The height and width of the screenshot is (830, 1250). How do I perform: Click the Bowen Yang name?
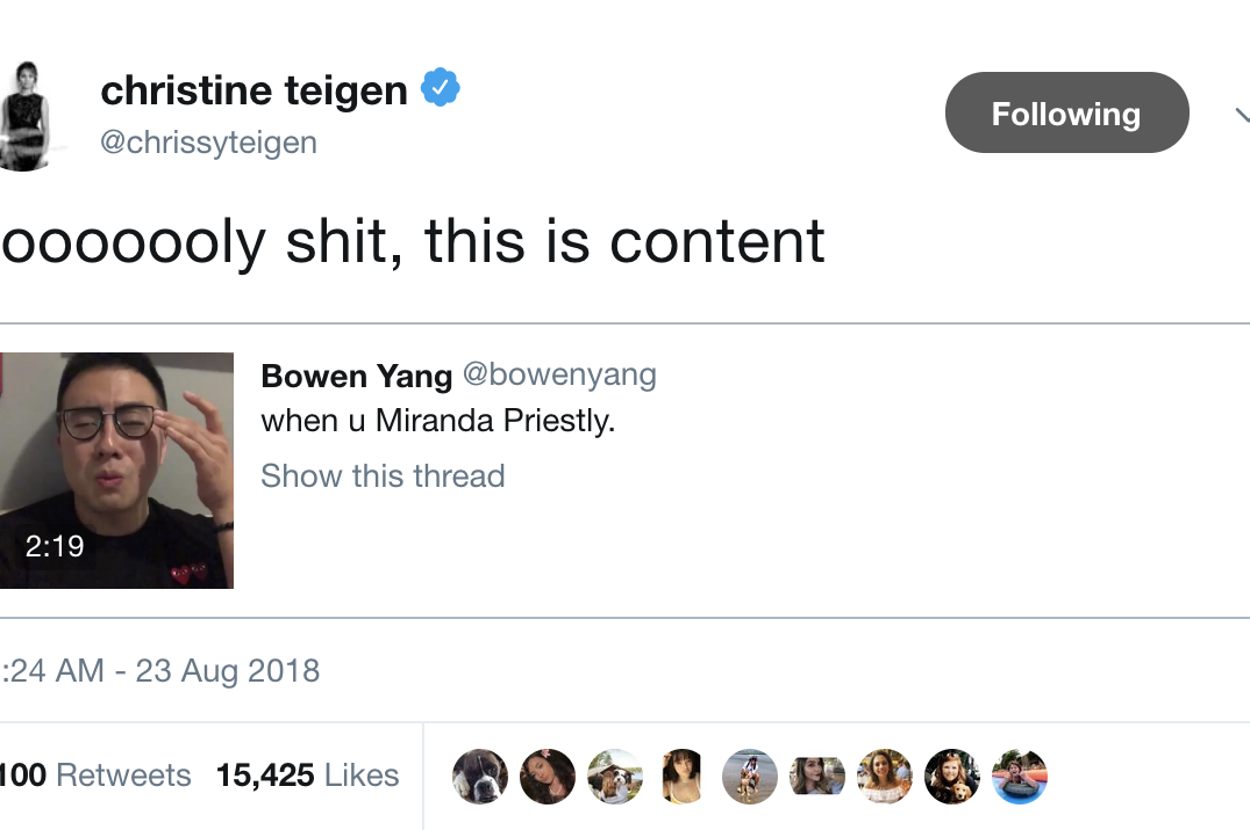[356, 376]
